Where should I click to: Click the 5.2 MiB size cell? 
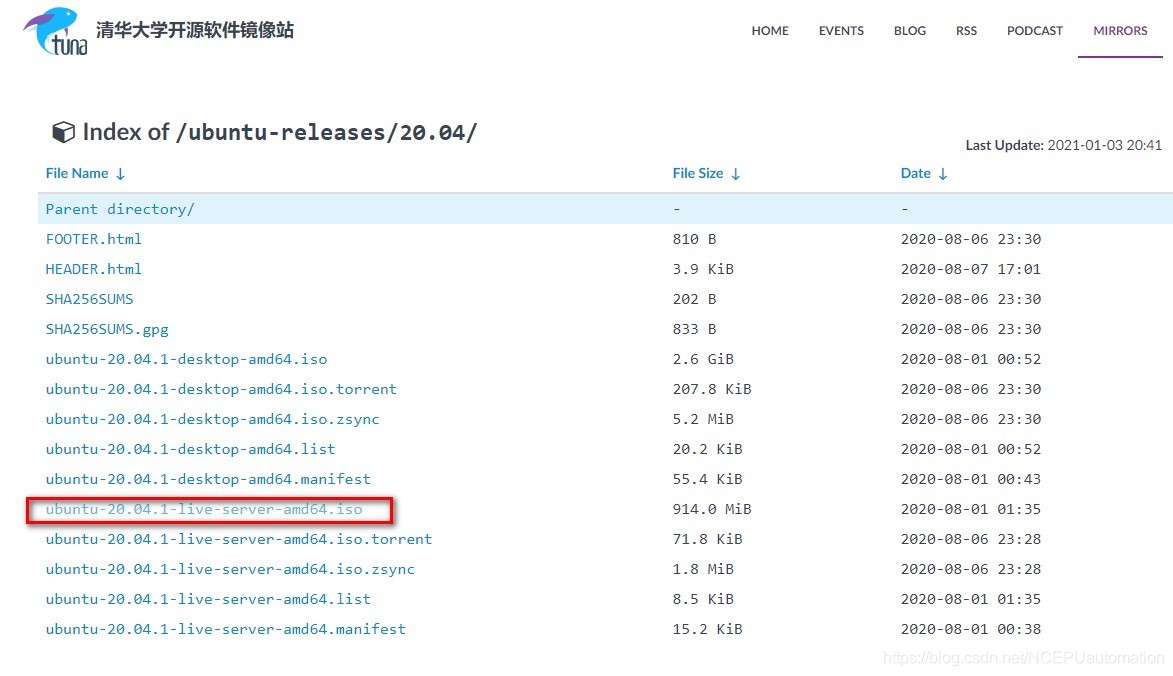(x=702, y=419)
